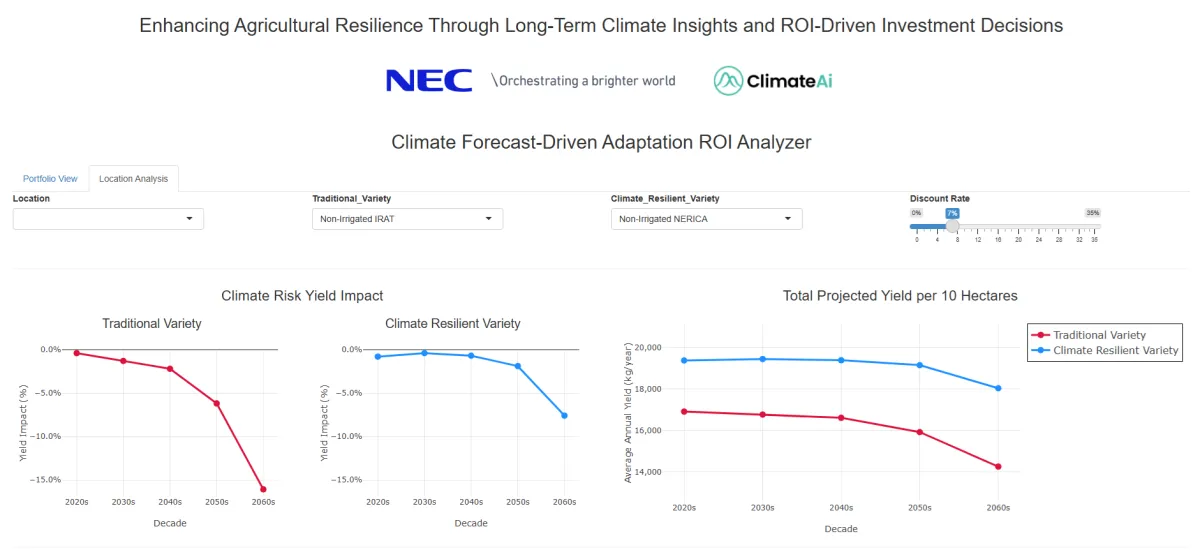
Task: Expand the Climate_Resilient_Variety dropdown
Action: (x=706, y=219)
